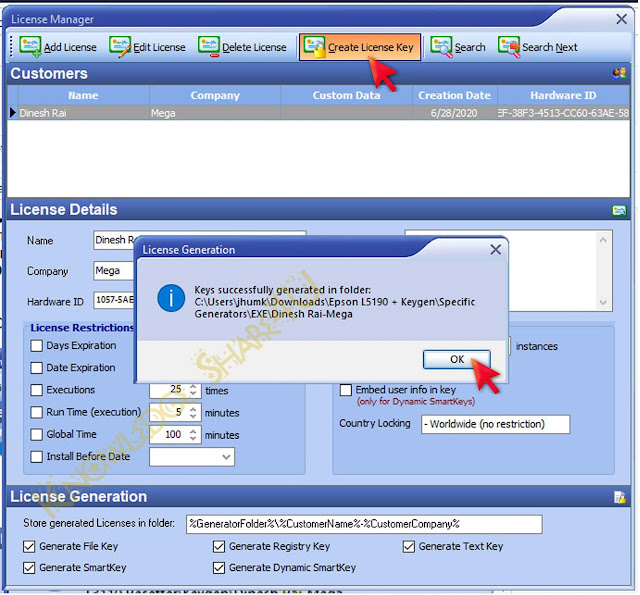Sort customers by Company column
The image size is (640, 595).
pos(215,95)
